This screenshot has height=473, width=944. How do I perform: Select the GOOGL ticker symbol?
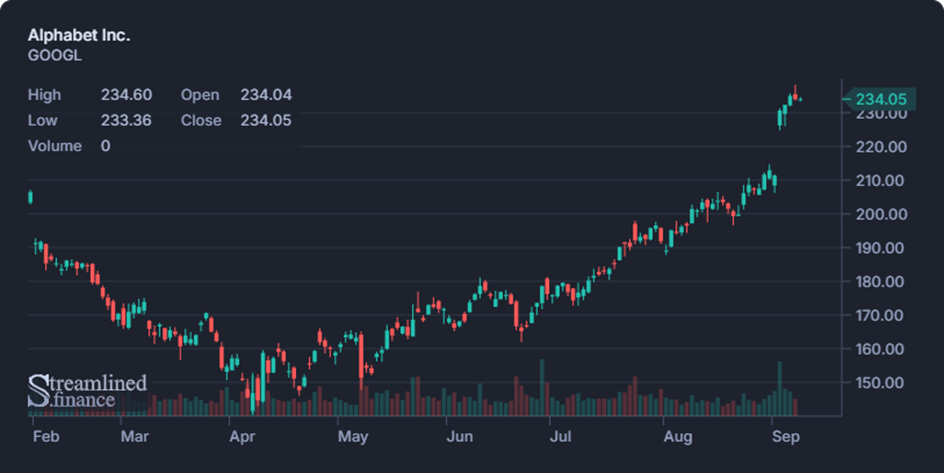(x=54, y=55)
